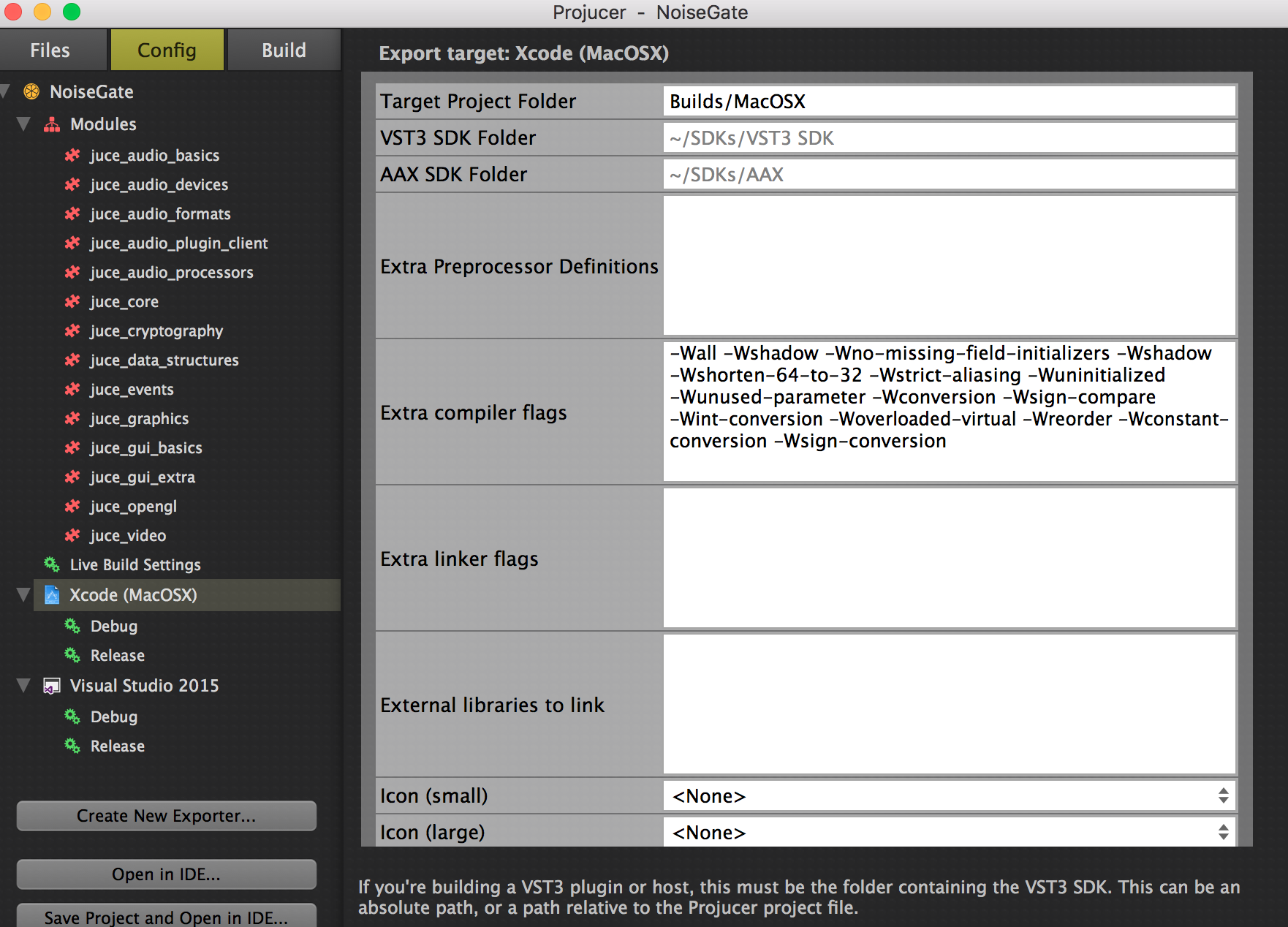Click the juce_core module icon

click(x=72, y=301)
